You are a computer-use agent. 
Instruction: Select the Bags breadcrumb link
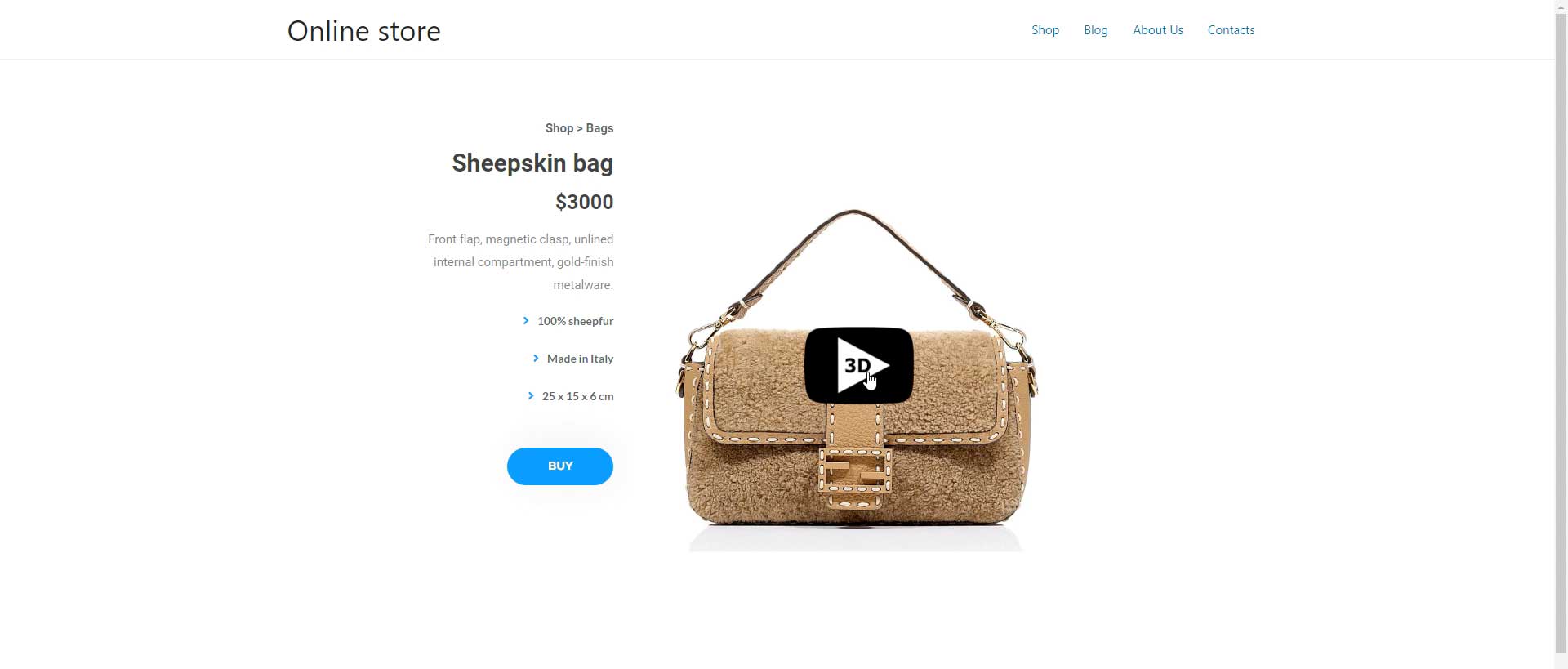click(599, 128)
